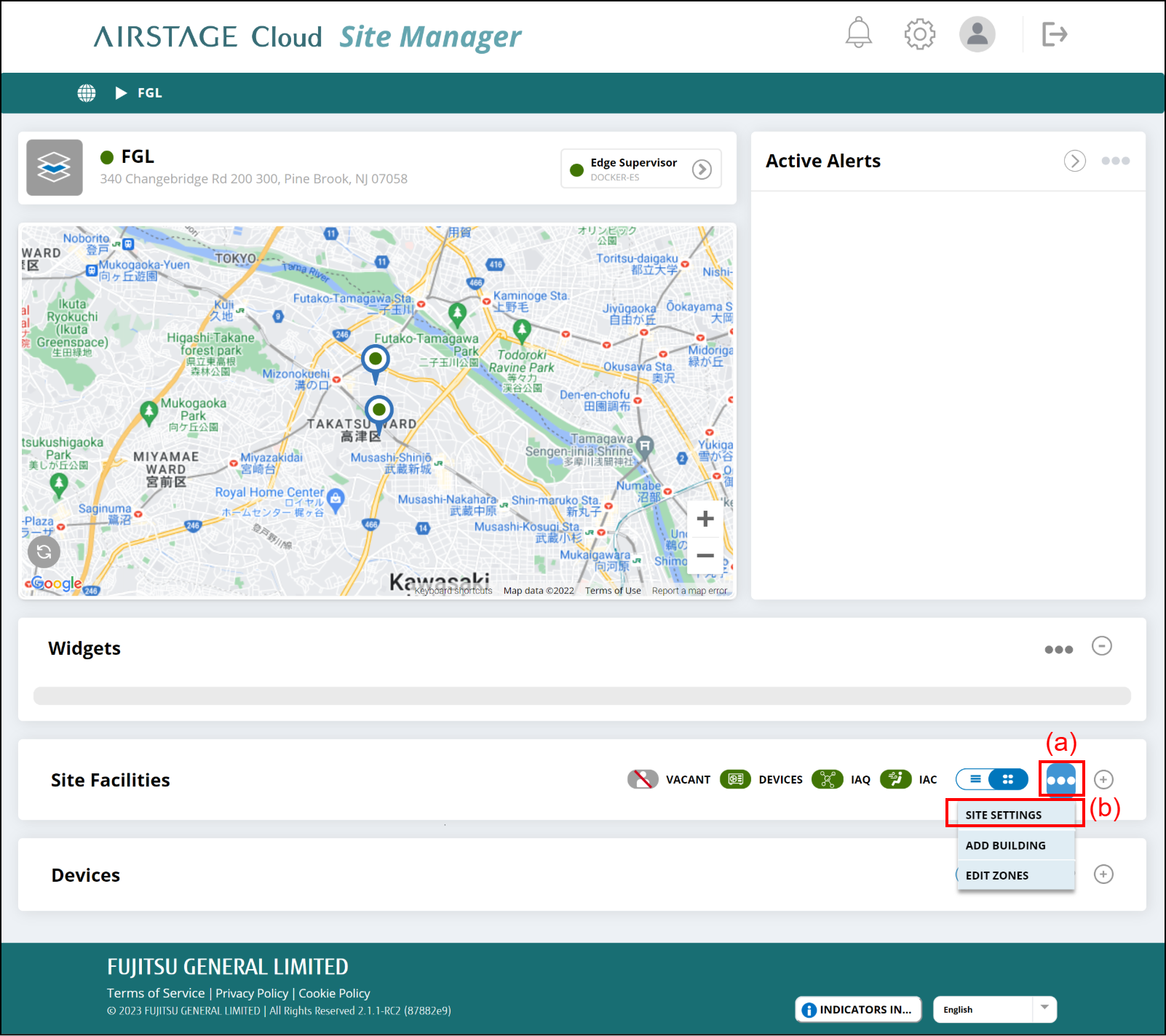Open Active Alerts arrow icon
This screenshot has height=1036, width=1166.
click(x=1074, y=161)
